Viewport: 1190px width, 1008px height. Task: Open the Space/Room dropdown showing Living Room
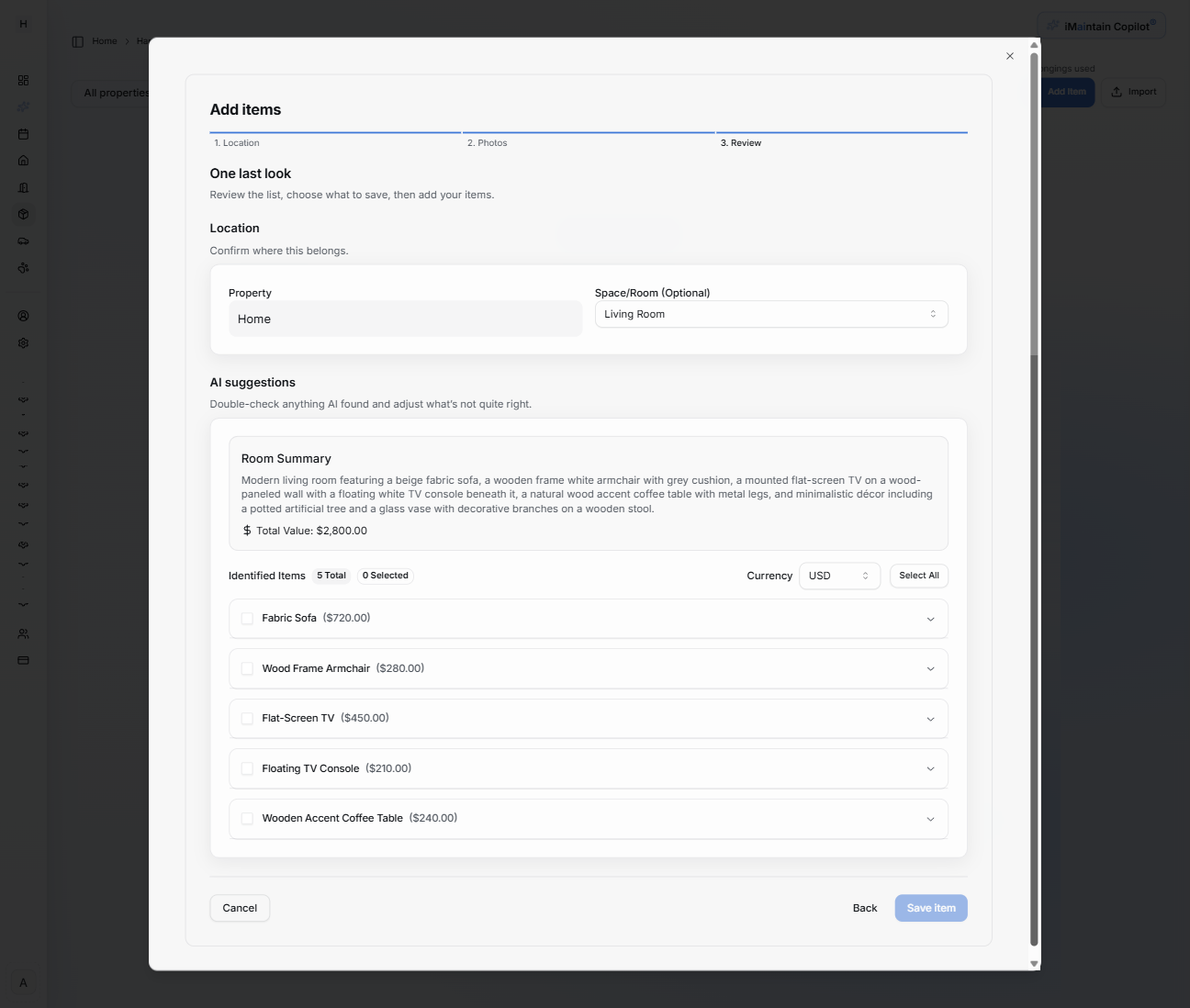pyautogui.click(x=771, y=314)
